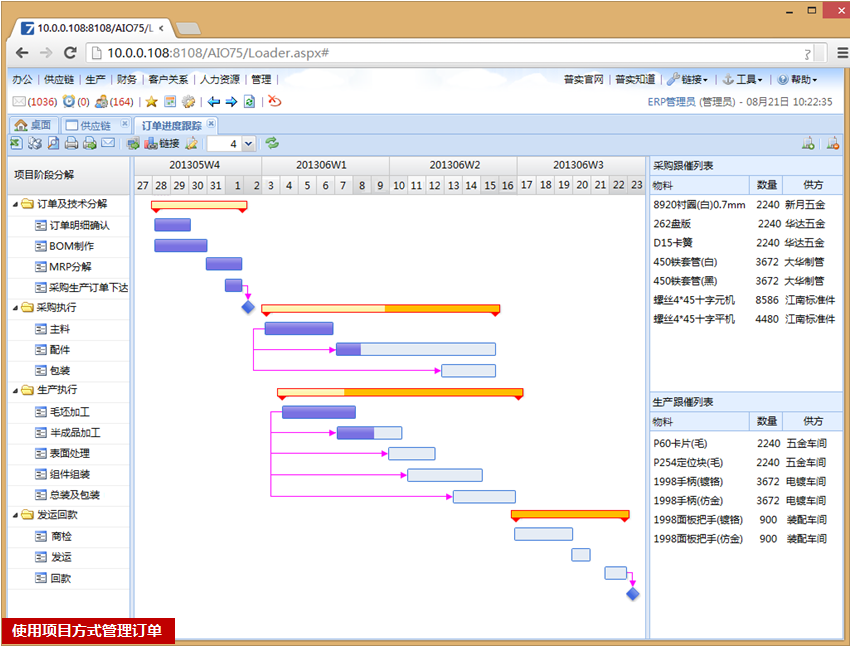Viewport: 851px width, 647px height.
Task: Open the 生产 menu
Action: coord(96,80)
